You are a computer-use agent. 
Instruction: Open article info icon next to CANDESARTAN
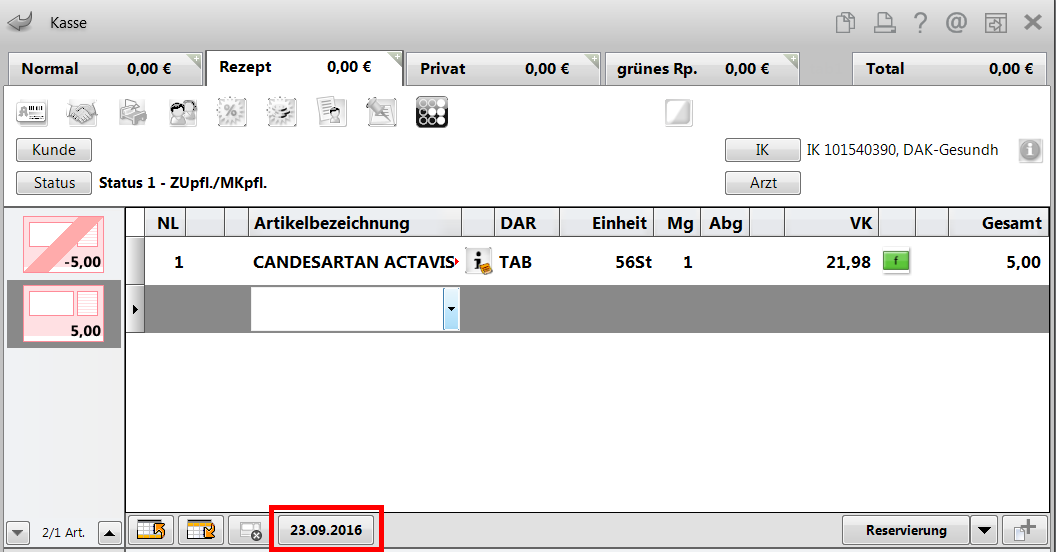point(479,261)
